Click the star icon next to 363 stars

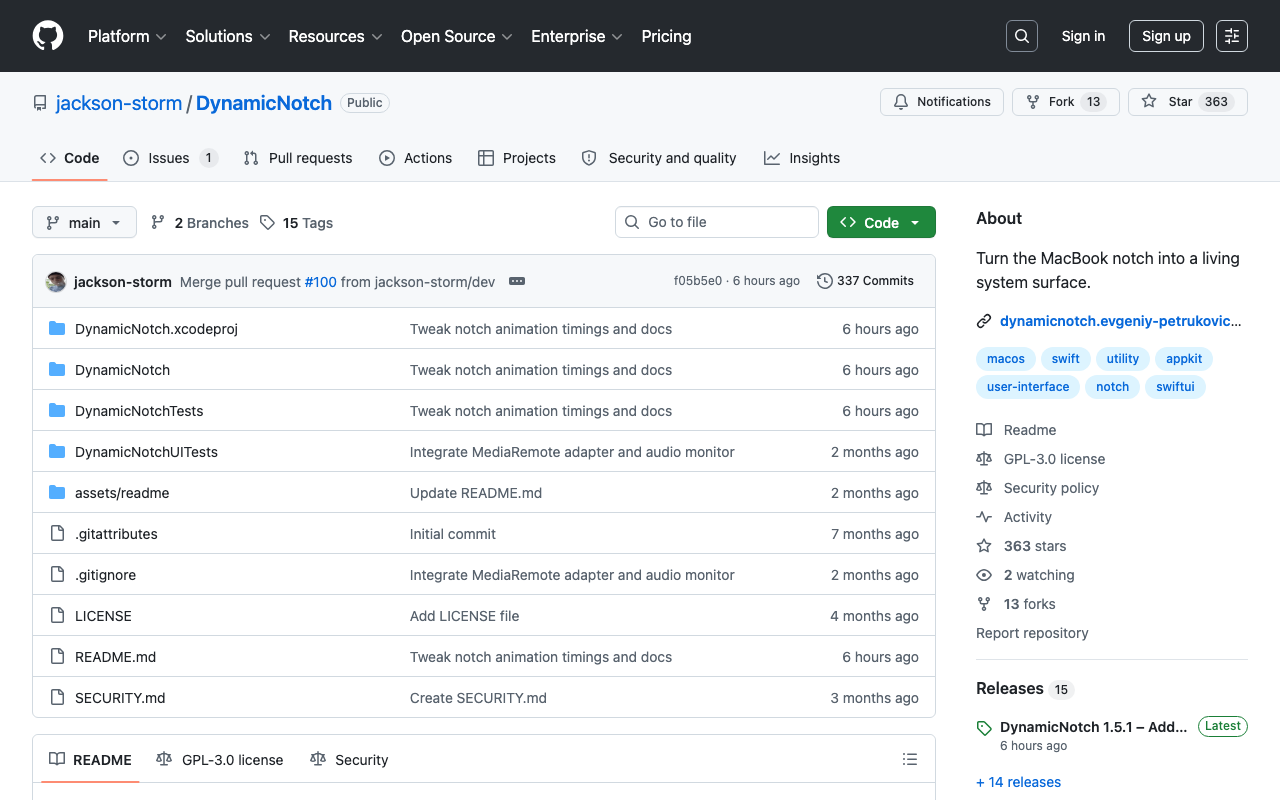tap(984, 546)
